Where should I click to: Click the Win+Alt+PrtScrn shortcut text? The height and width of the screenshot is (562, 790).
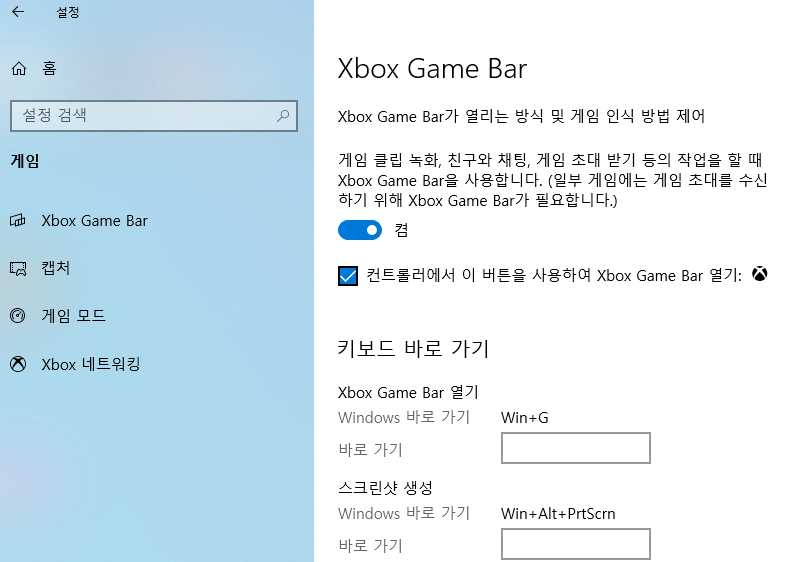click(x=558, y=514)
